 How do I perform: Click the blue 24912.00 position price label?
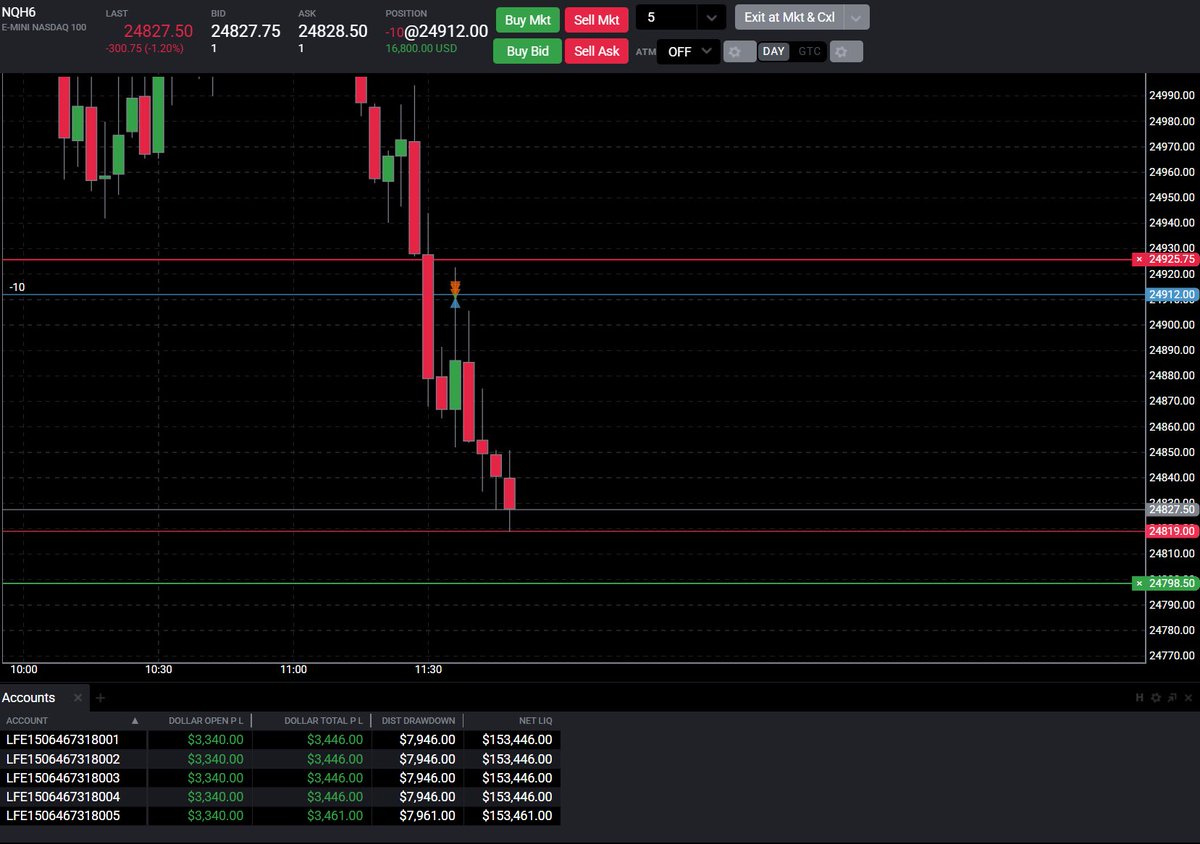tap(1173, 295)
